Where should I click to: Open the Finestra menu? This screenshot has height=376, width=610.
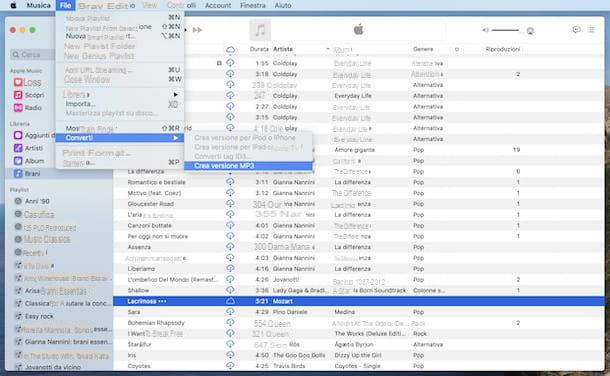coord(252,5)
